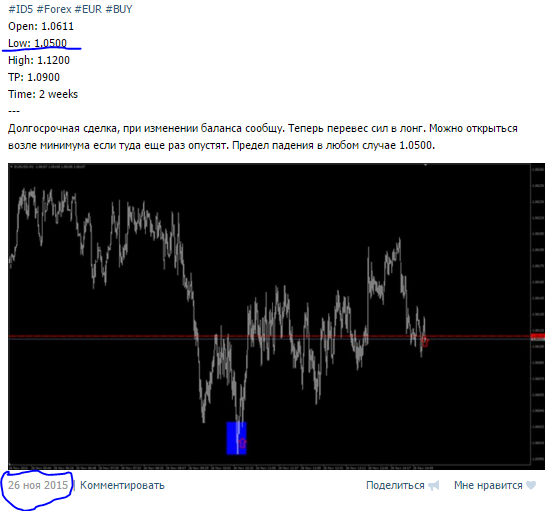Click the megaphone share icon
This screenshot has height=511, width=550.
pos(434,485)
